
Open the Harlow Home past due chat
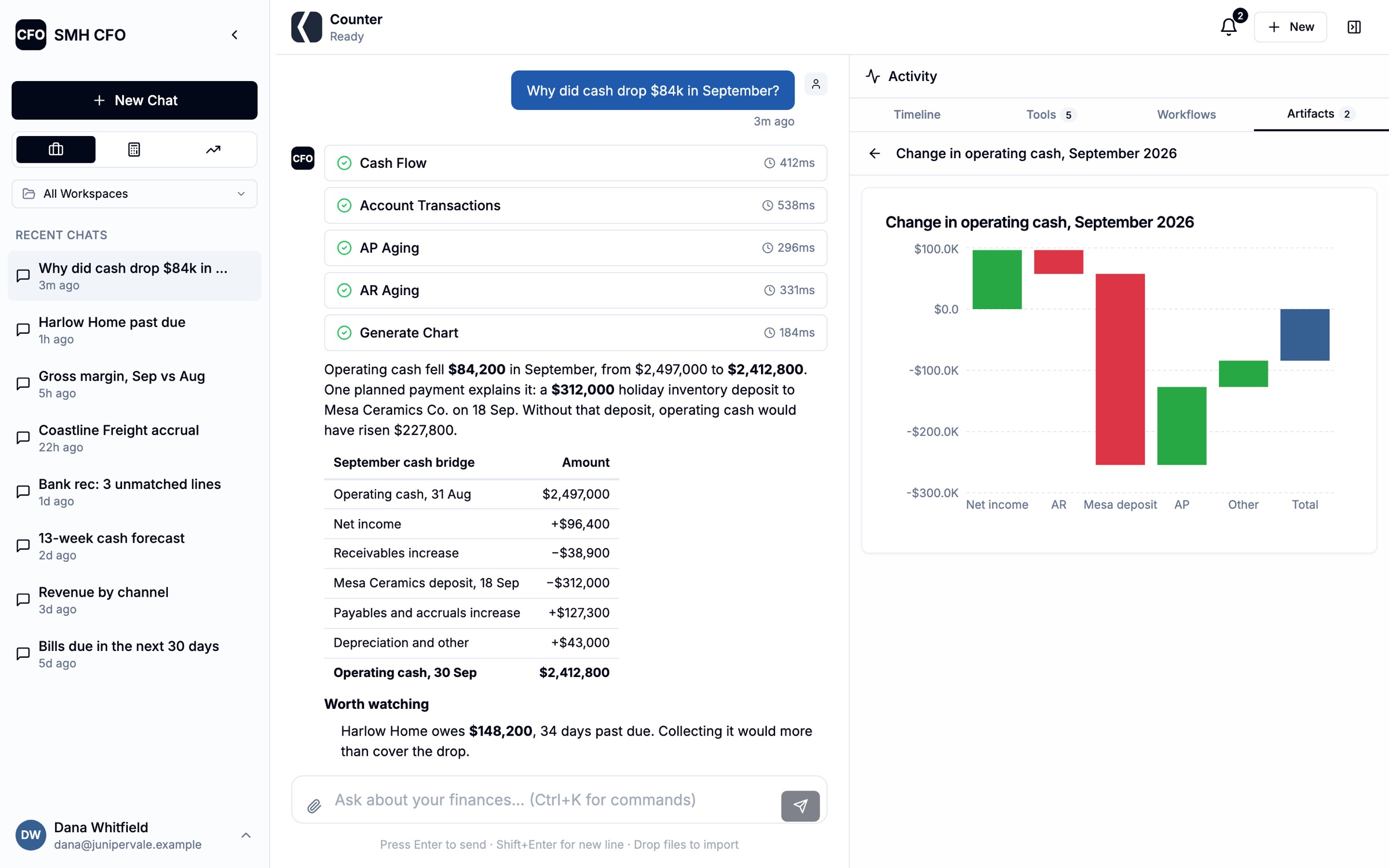(x=134, y=330)
